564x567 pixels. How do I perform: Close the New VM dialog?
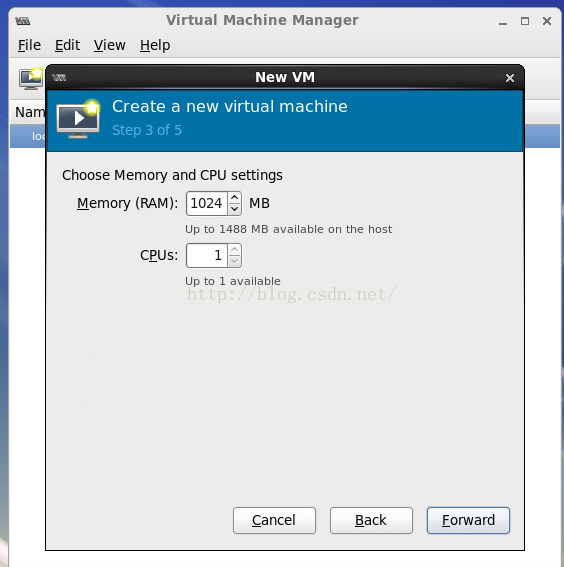point(510,78)
